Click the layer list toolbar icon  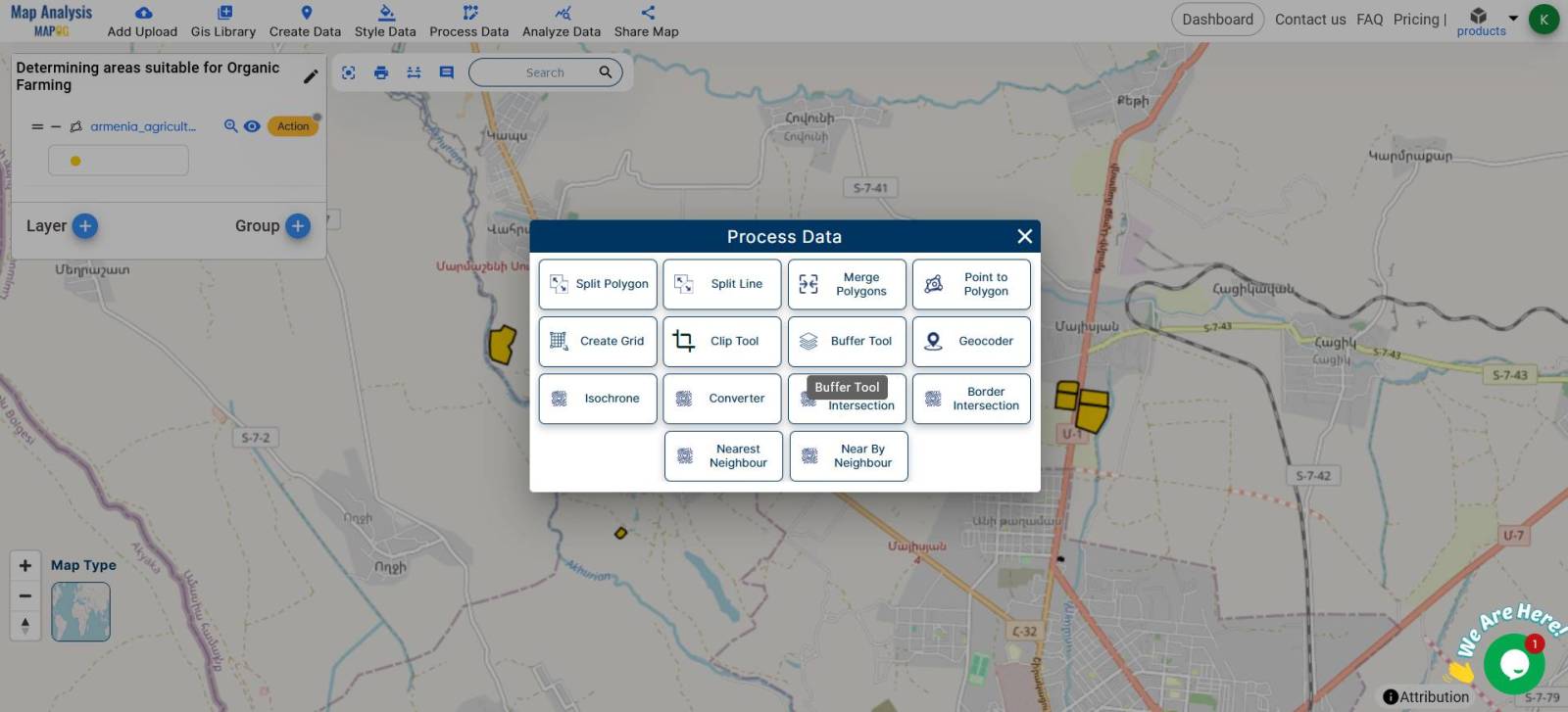pyautogui.click(x=414, y=72)
